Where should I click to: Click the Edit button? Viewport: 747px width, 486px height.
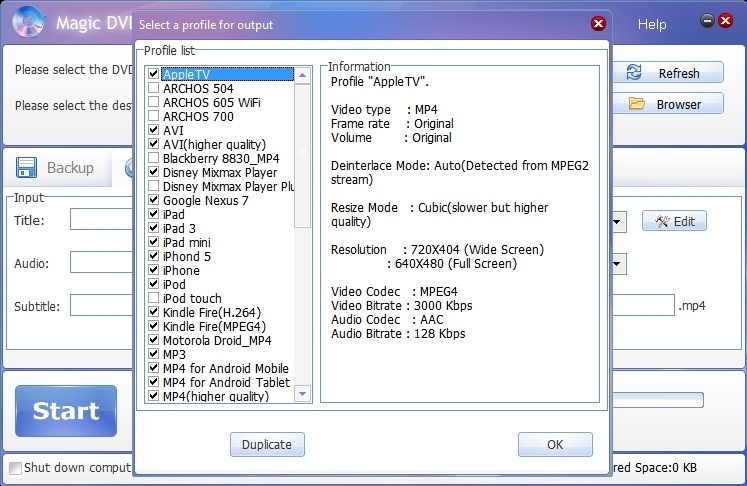tap(674, 221)
